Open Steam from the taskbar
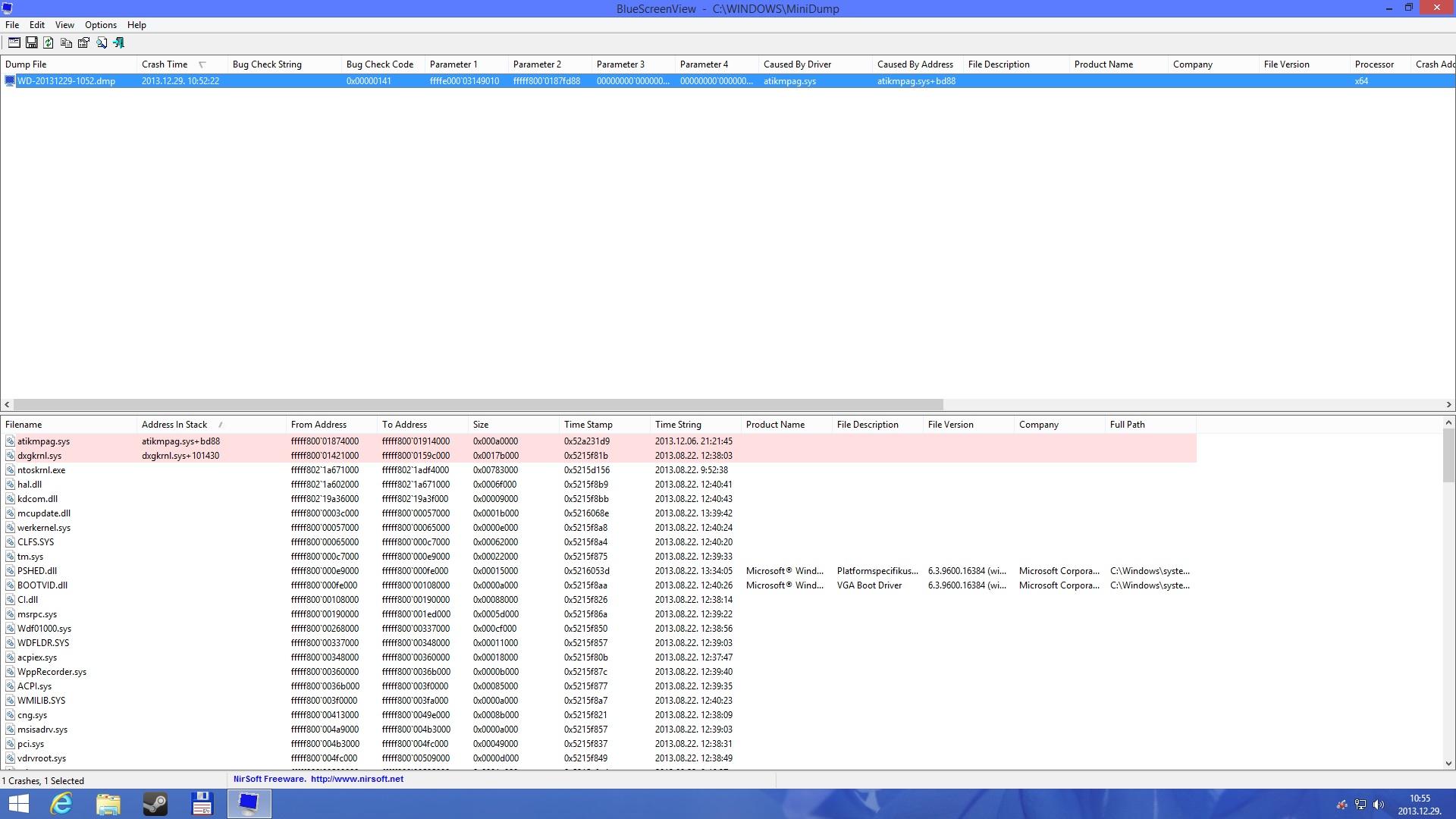This screenshot has height=819, width=1456. [x=155, y=804]
